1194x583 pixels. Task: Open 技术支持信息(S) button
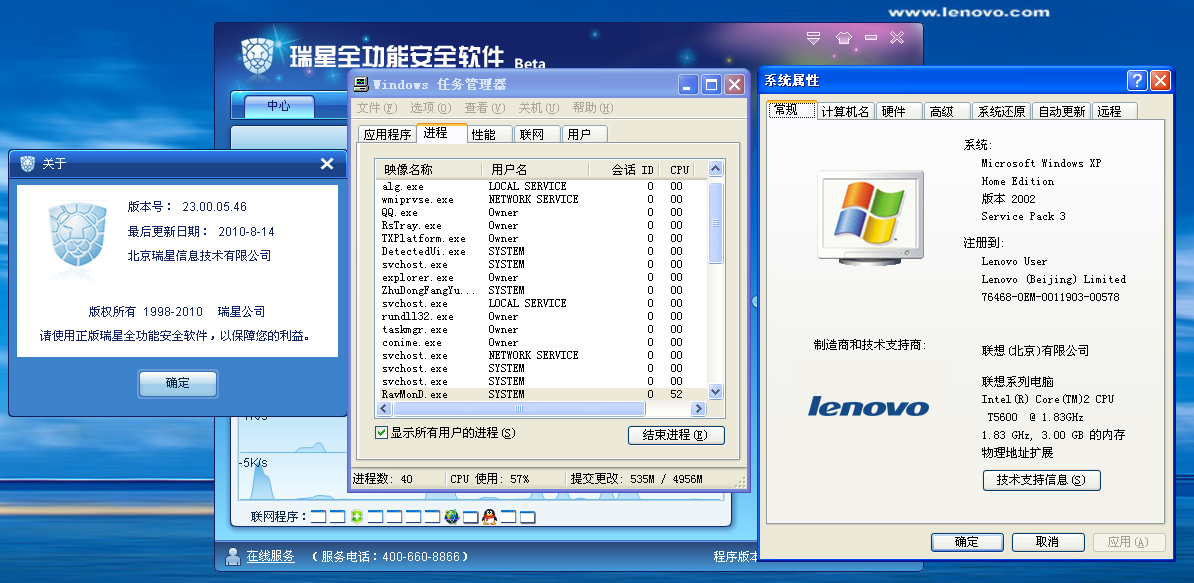click(1042, 480)
